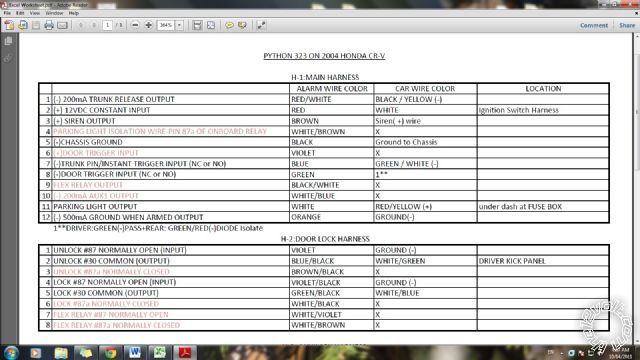
Task: Toggle scrolling page display mode
Action: coord(197,25)
